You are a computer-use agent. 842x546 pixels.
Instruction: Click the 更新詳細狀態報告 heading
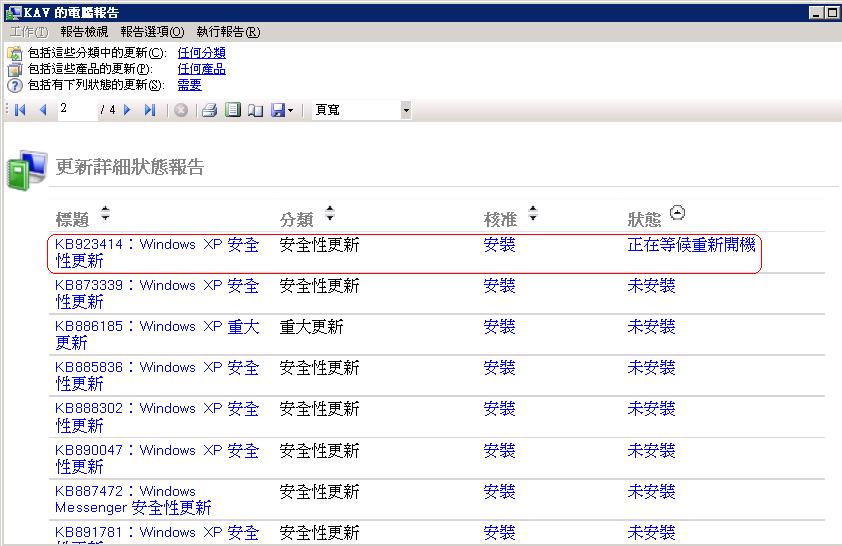(130, 167)
